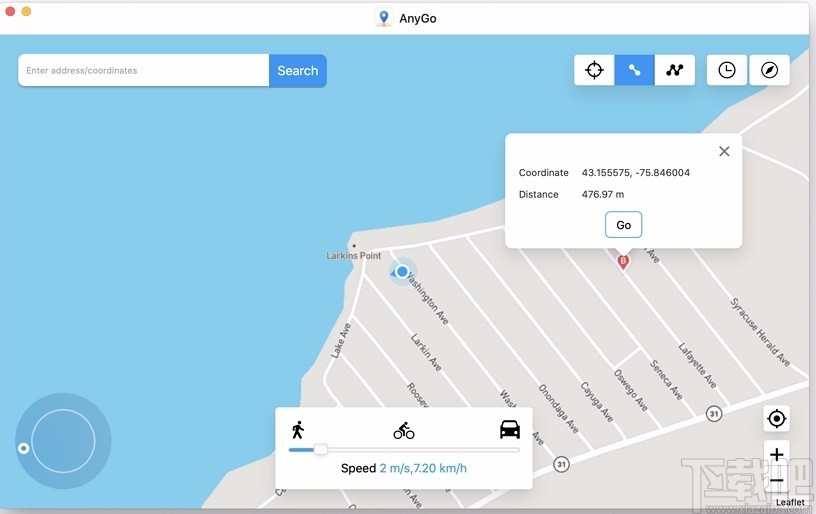Click the Search button

pos(298,71)
